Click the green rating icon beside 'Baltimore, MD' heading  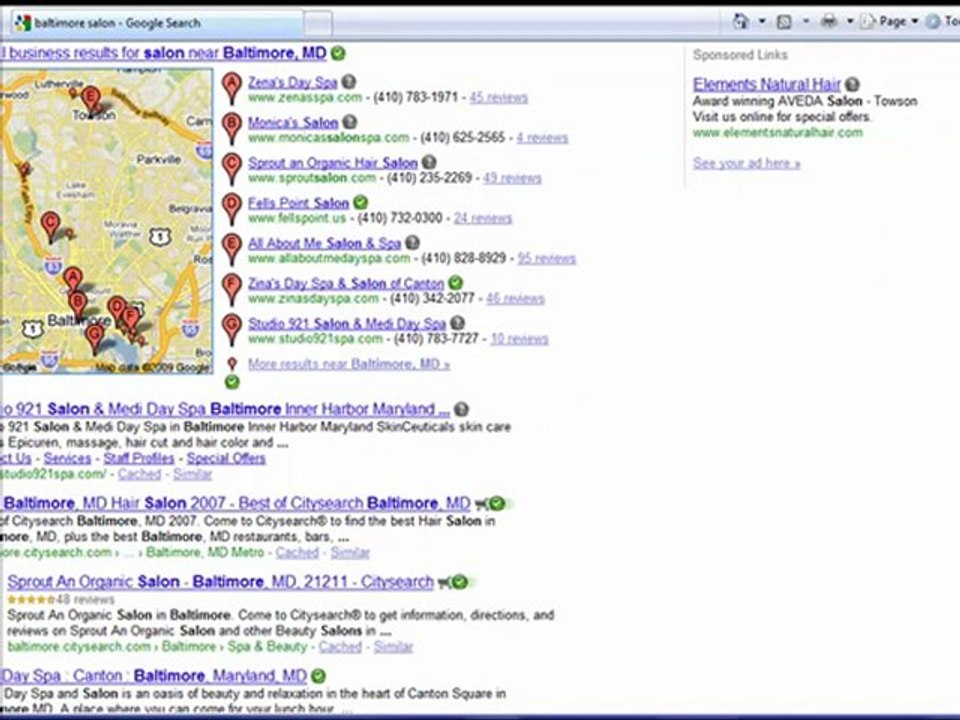(338, 53)
